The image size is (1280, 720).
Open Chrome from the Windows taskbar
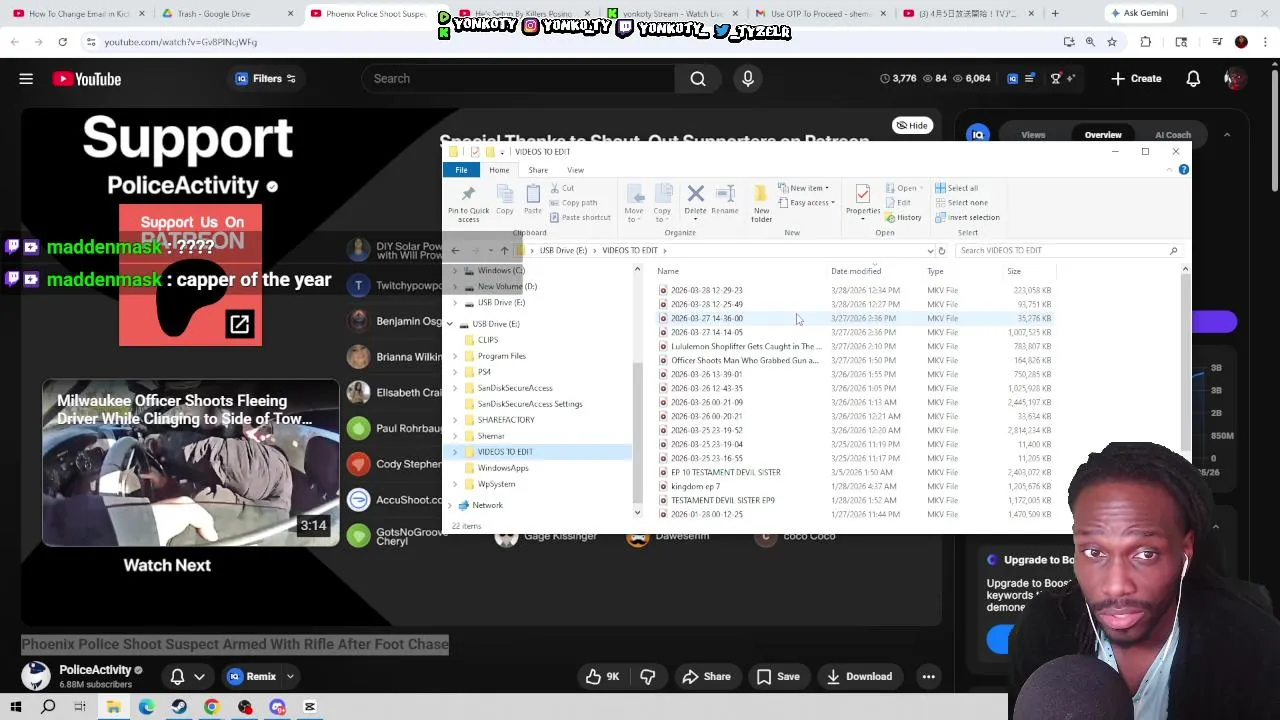(x=212, y=707)
